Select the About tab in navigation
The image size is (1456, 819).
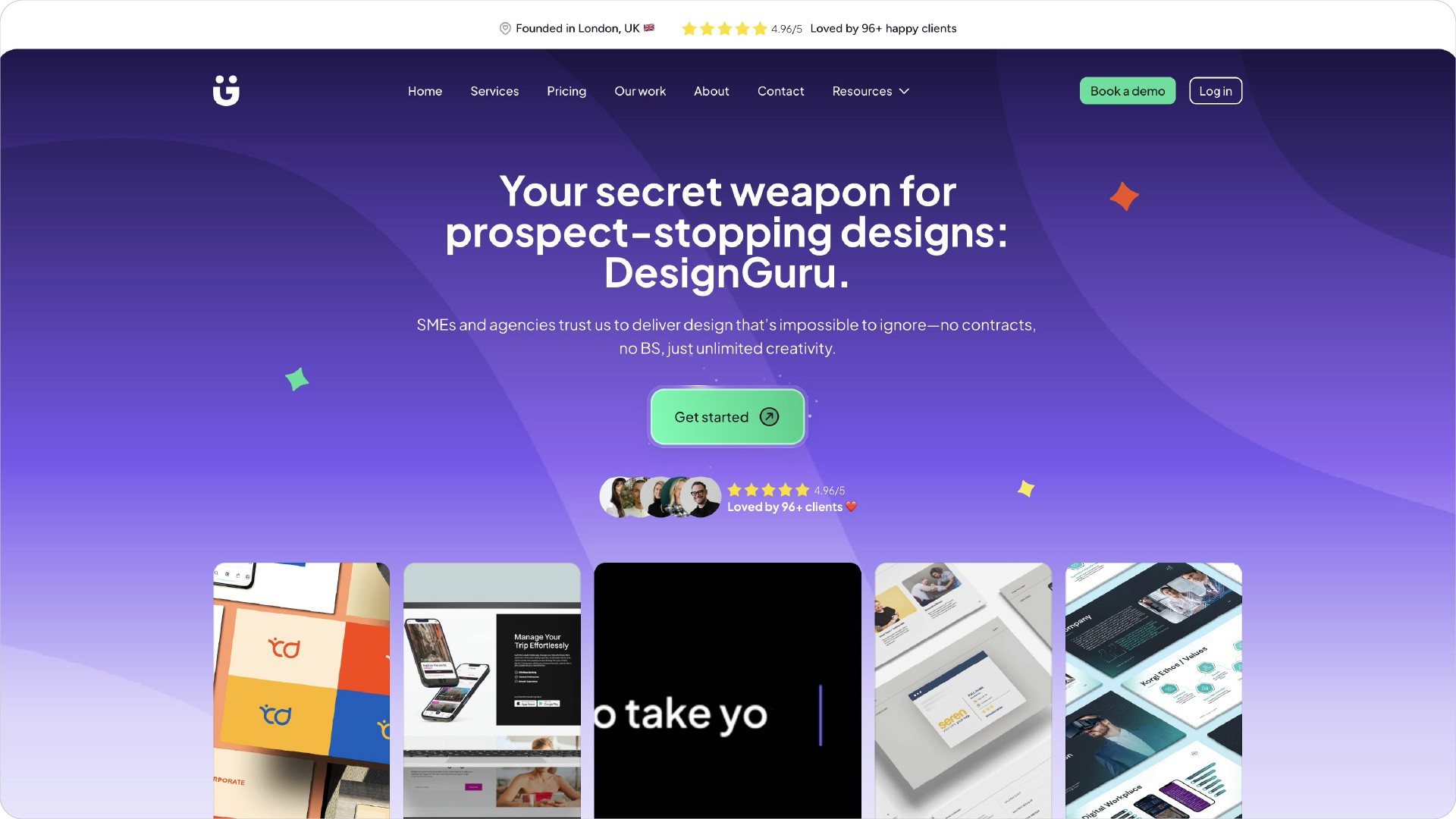click(711, 90)
